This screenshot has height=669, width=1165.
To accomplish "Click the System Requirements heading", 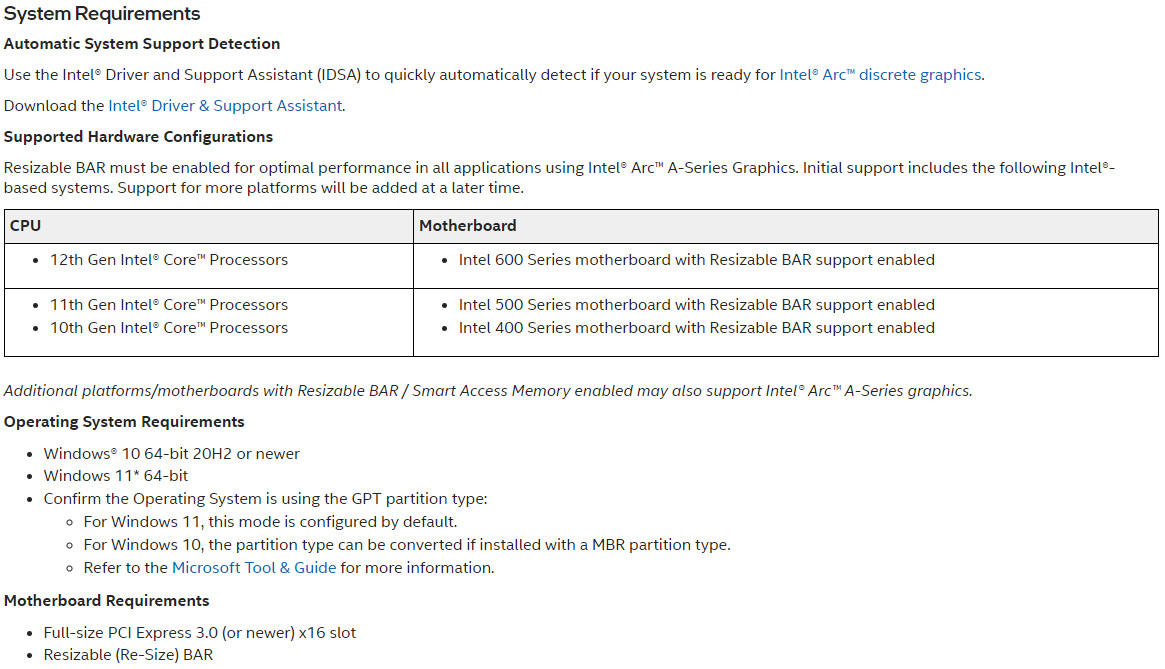I will point(102,14).
